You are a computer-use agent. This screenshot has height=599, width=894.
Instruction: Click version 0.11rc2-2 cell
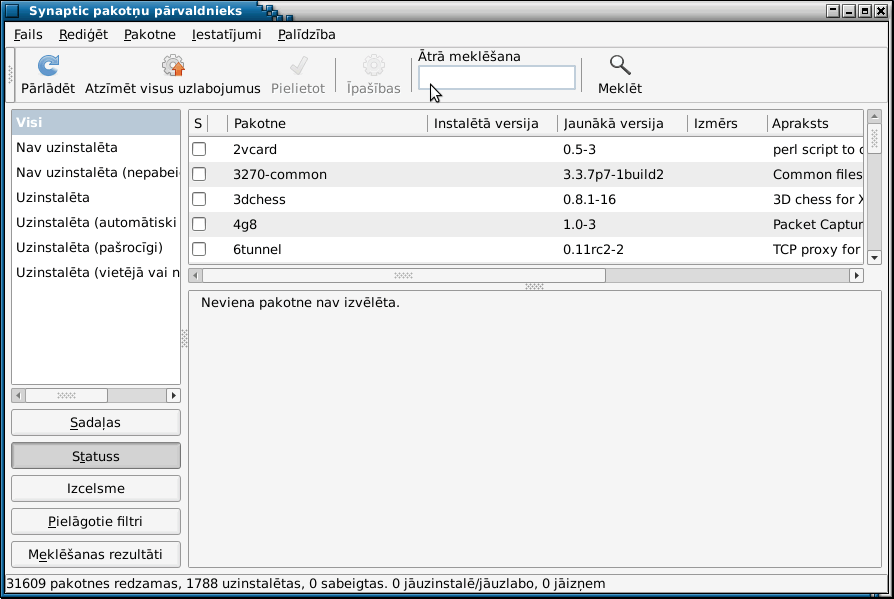tap(593, 250)
